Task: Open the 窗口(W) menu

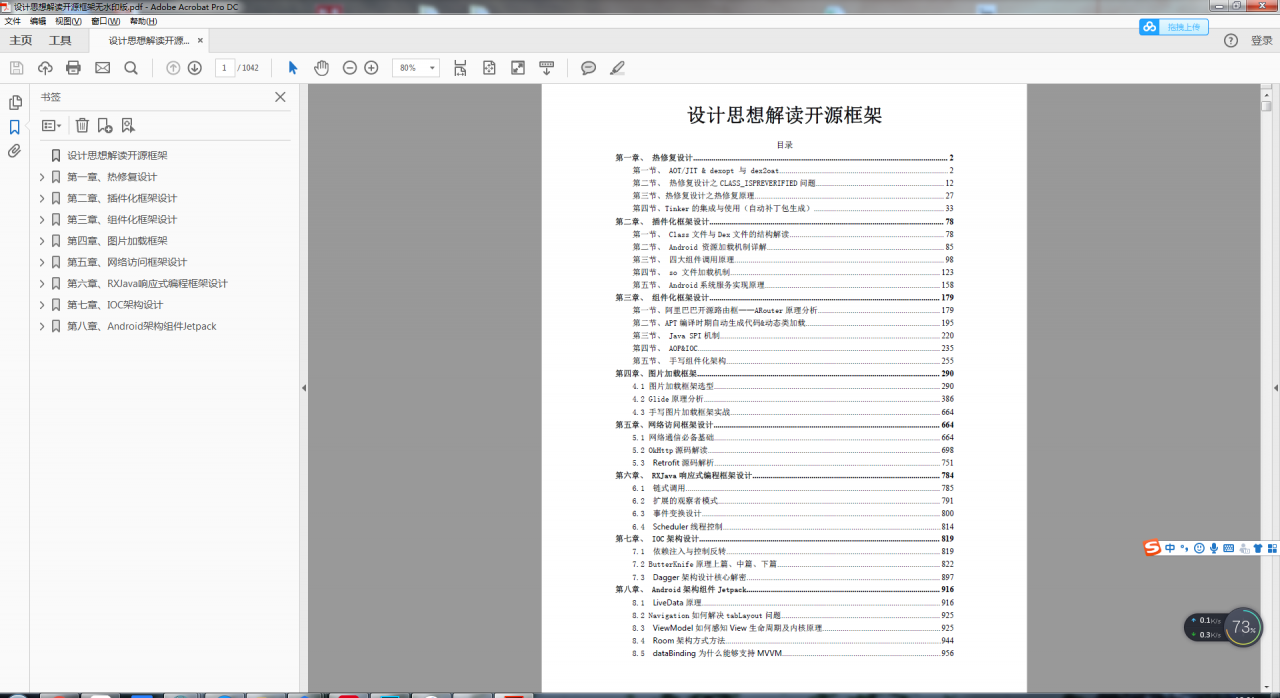Action: point(106,21)
